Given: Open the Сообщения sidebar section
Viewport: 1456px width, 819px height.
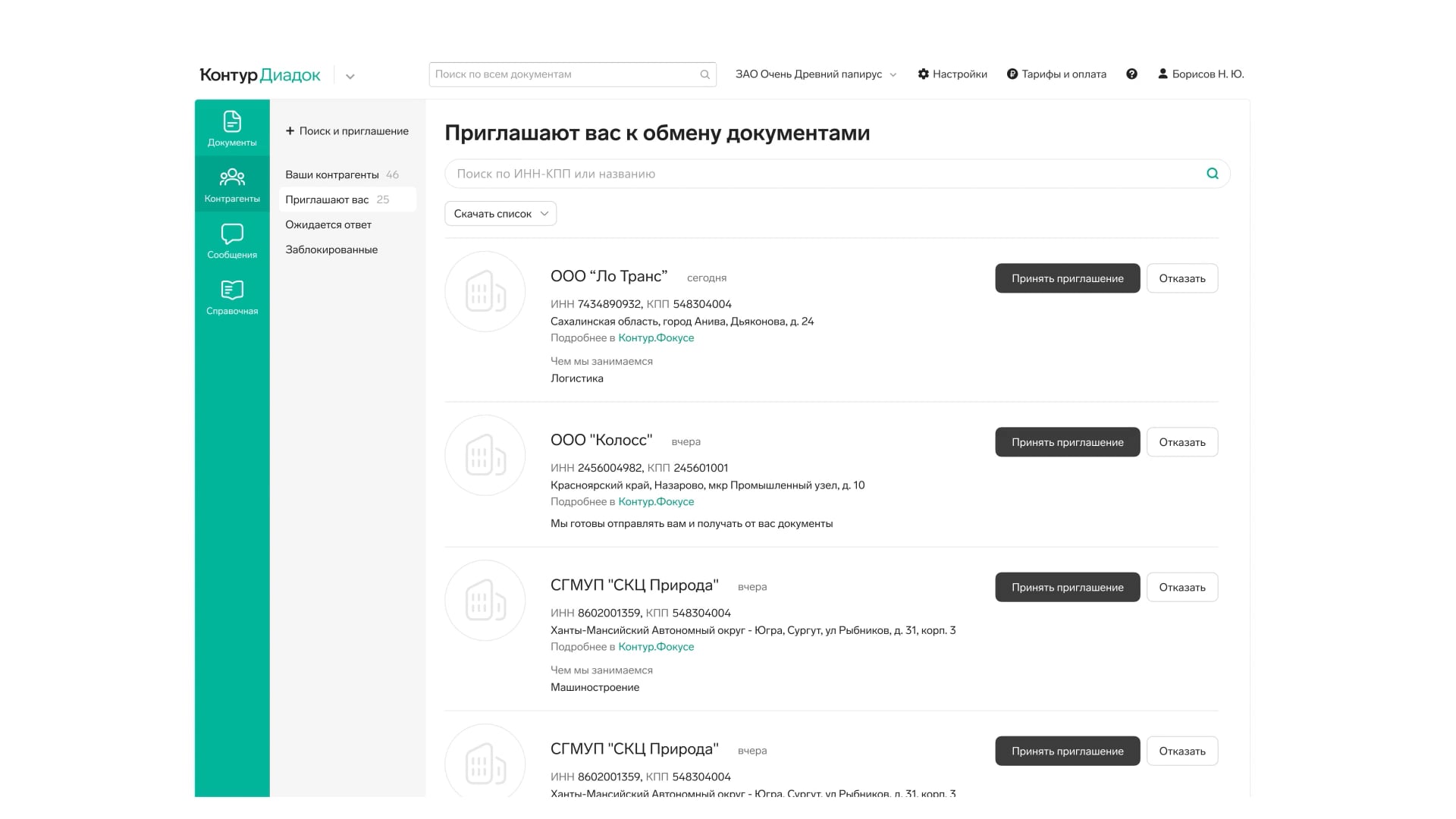Looking at the screenshot, I should tap(232, 240).
